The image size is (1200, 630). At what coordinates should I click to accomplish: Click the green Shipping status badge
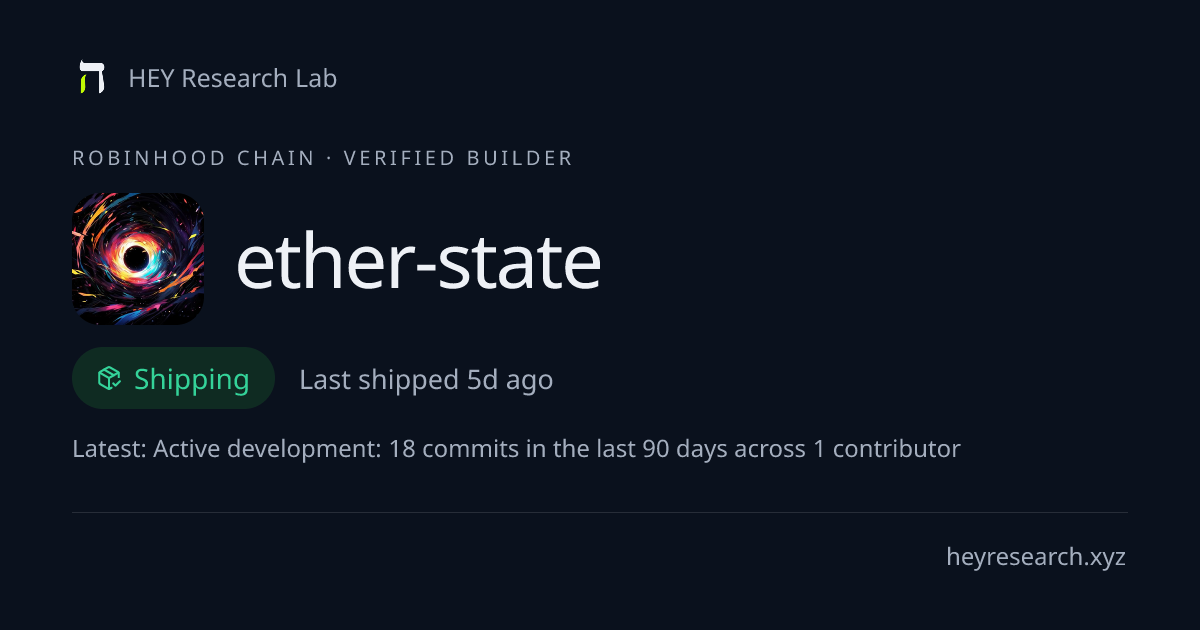[x=174, y=378]
